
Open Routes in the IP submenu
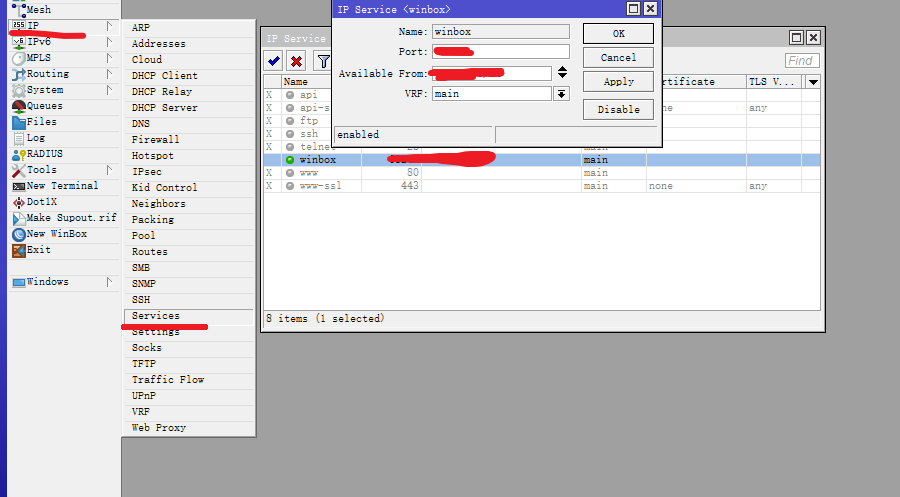coord(188,252)
